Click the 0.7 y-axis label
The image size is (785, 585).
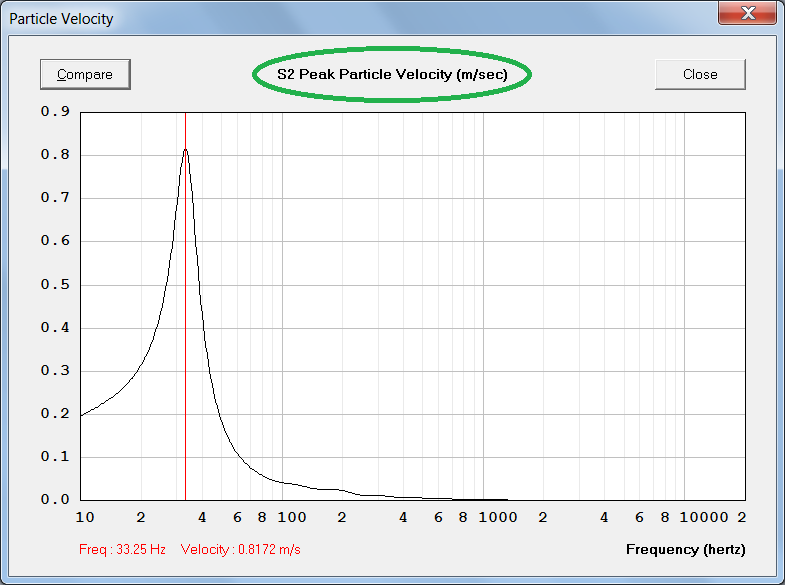pyautogui.click(x=55, y=197)
